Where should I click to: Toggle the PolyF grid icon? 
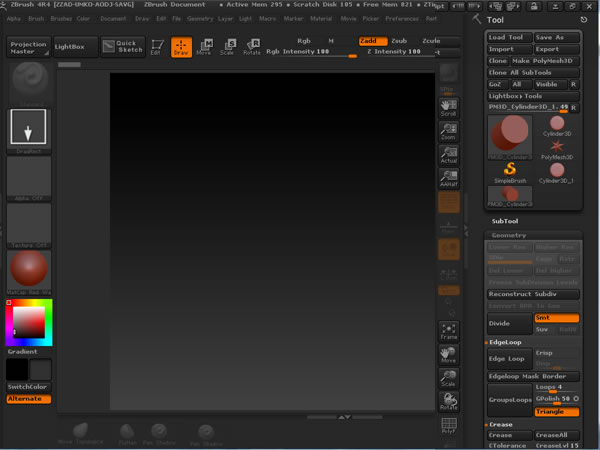pyautogui.click(x=448, y=426)
